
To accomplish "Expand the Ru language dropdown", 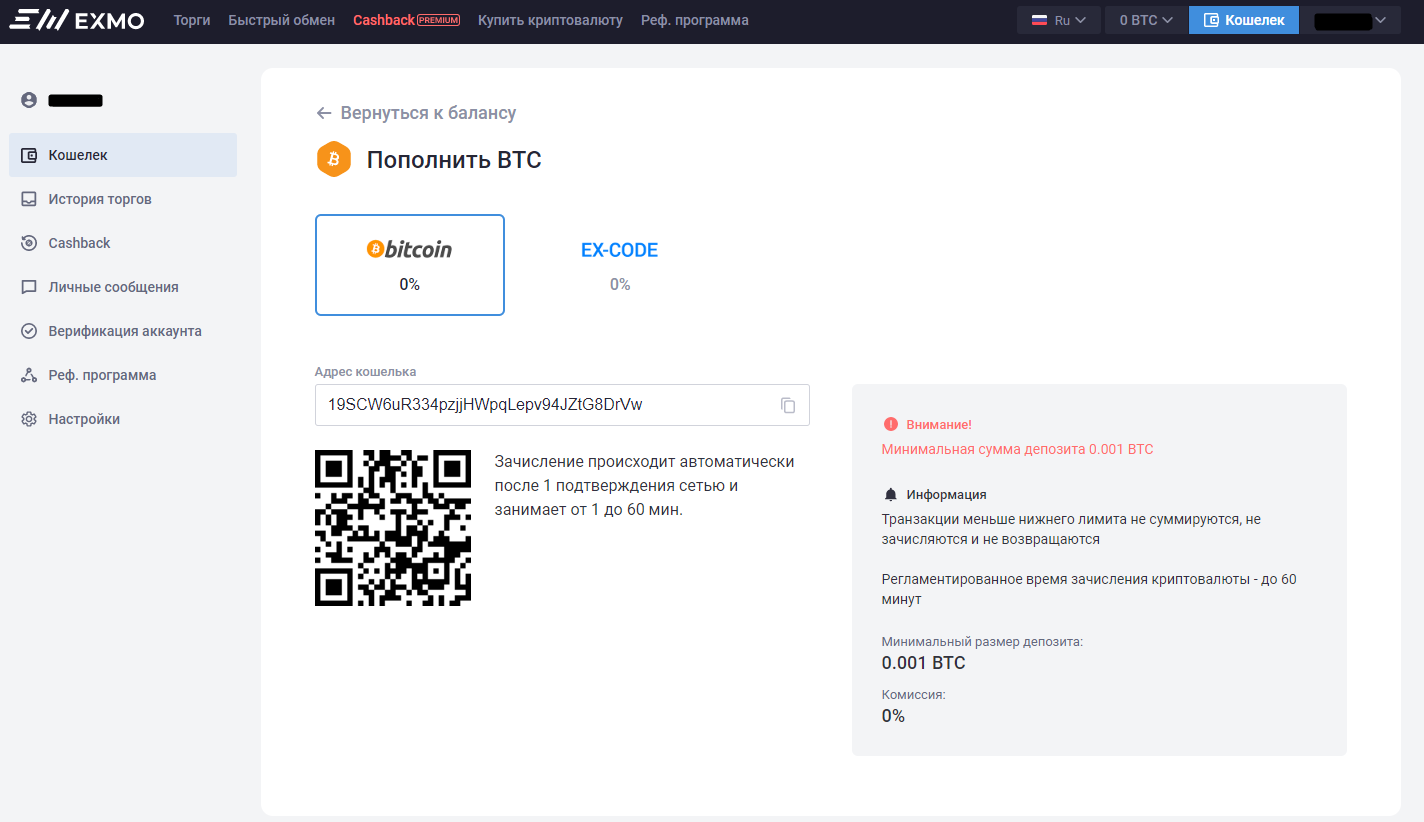I will point(1059,20).
